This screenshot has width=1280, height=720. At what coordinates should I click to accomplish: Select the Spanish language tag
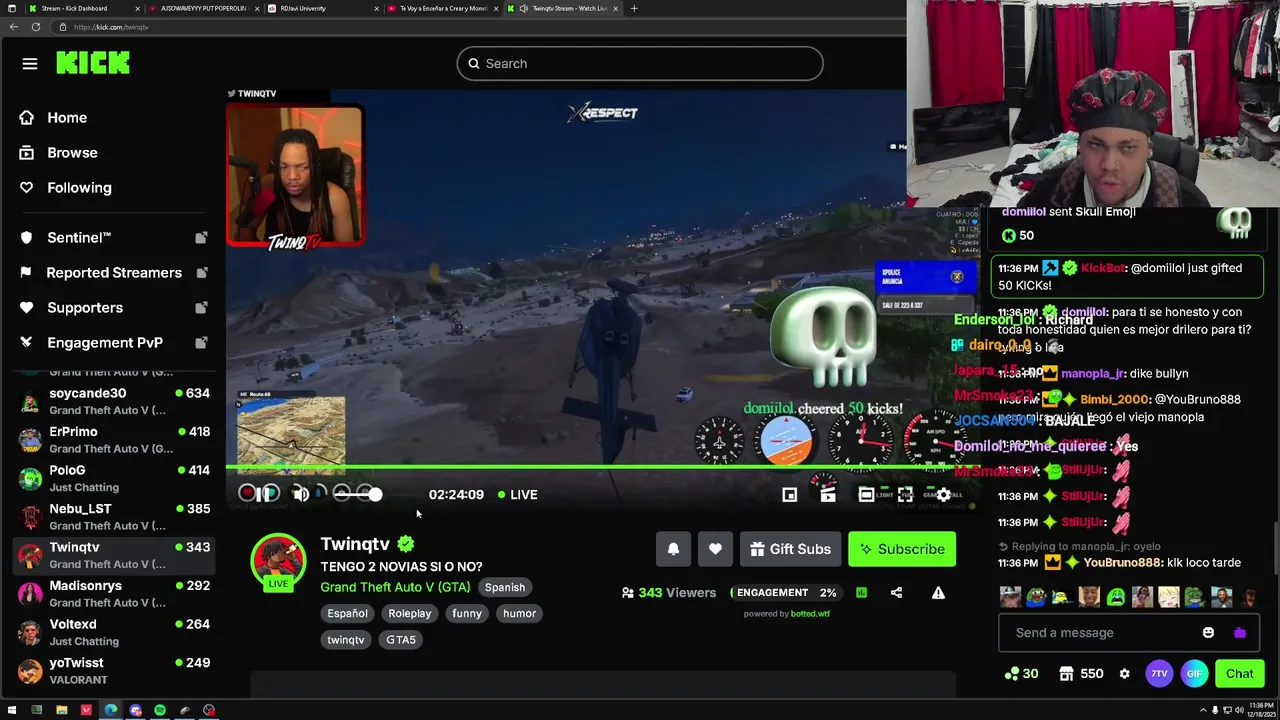(505, 587)
